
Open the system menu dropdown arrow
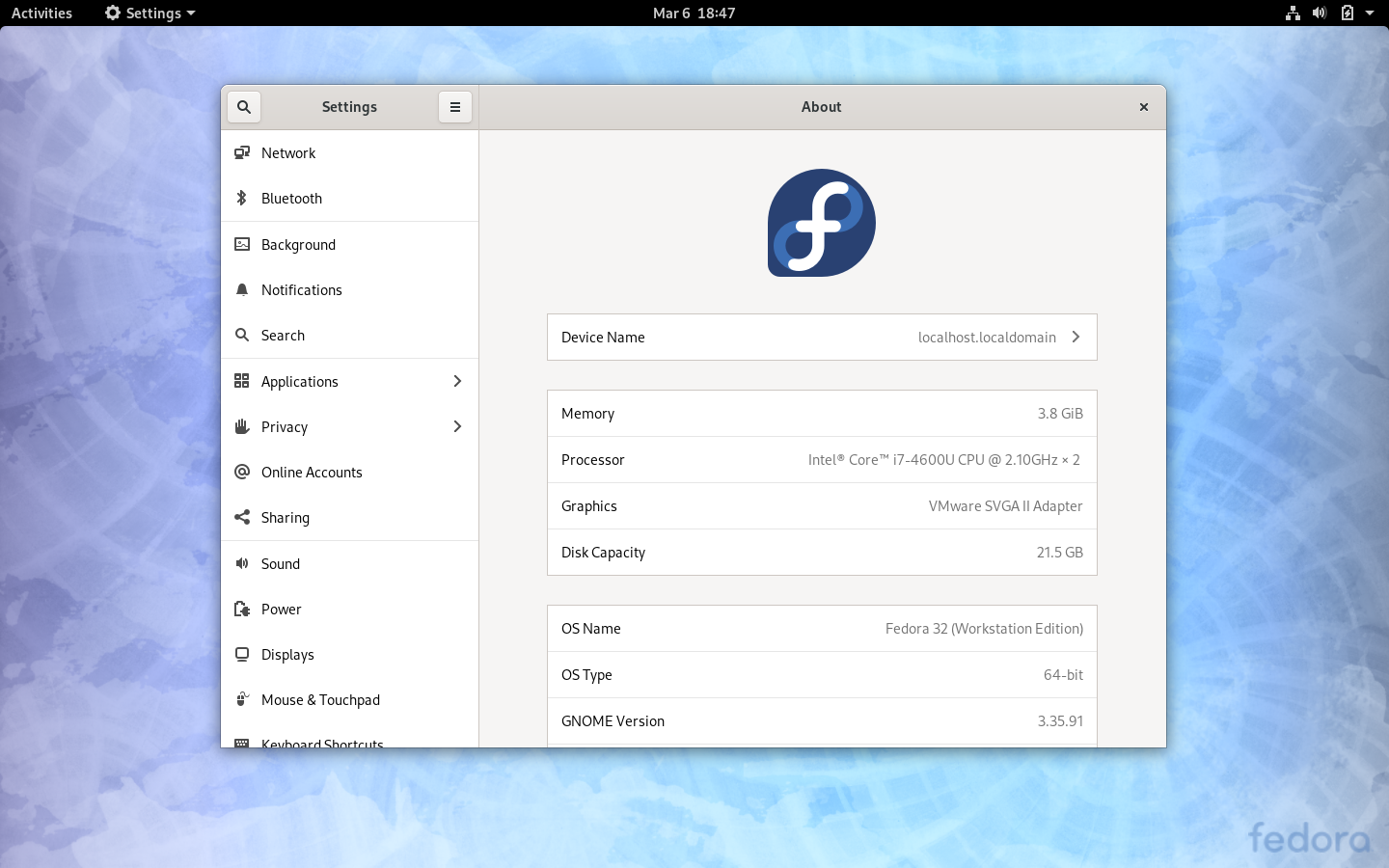(1370, 14)
